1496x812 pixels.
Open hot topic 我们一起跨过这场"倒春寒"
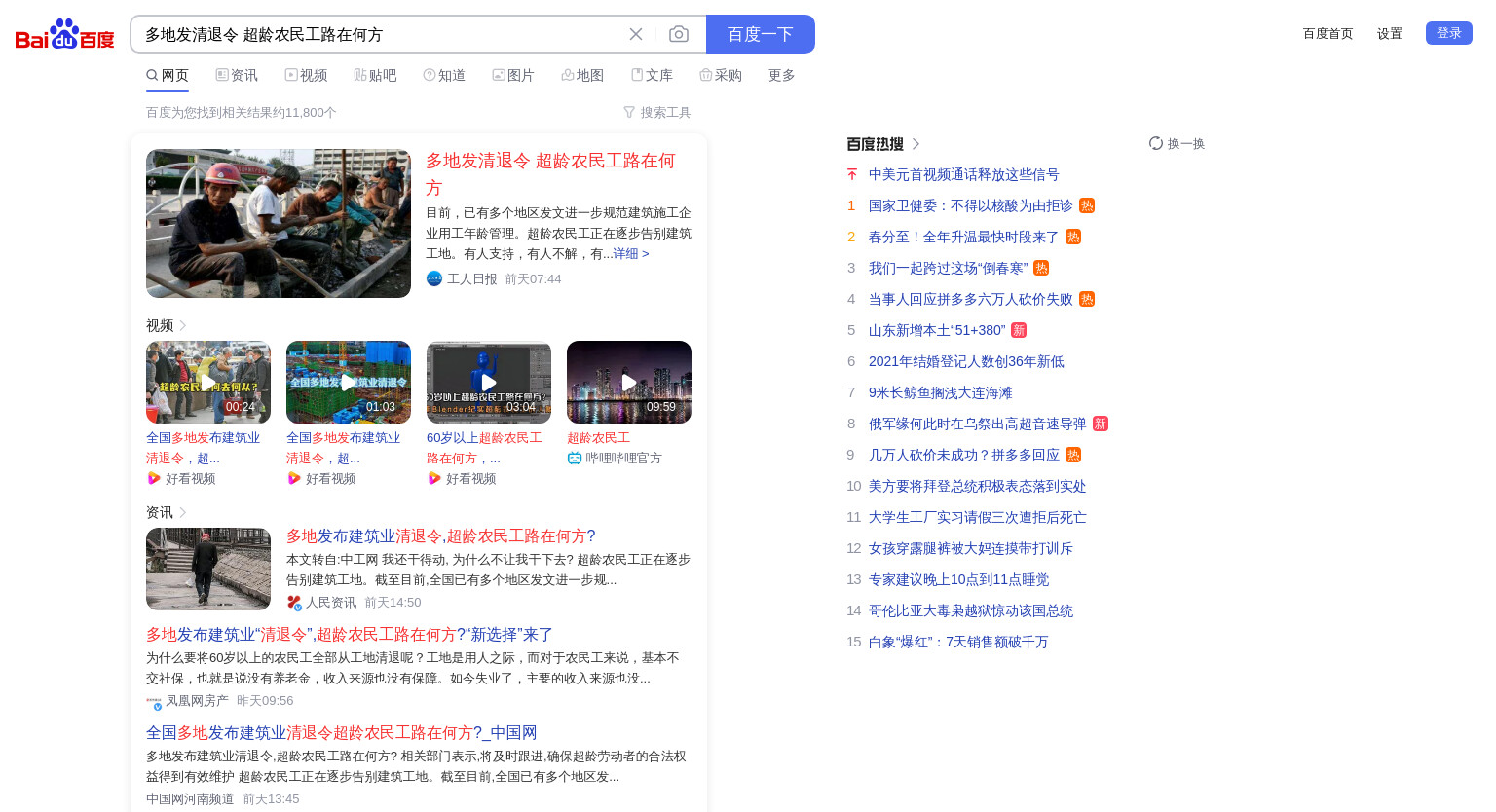(949, 268)
